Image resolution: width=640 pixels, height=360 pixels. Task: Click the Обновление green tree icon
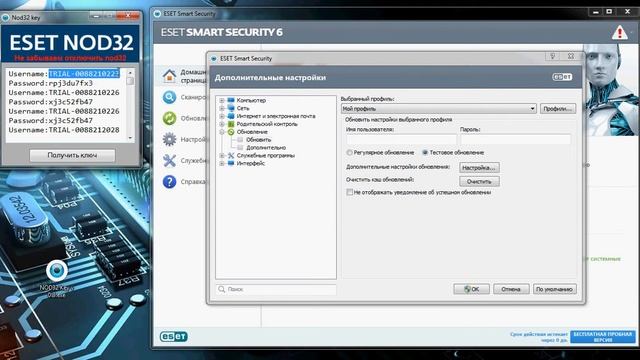point(231,132)
